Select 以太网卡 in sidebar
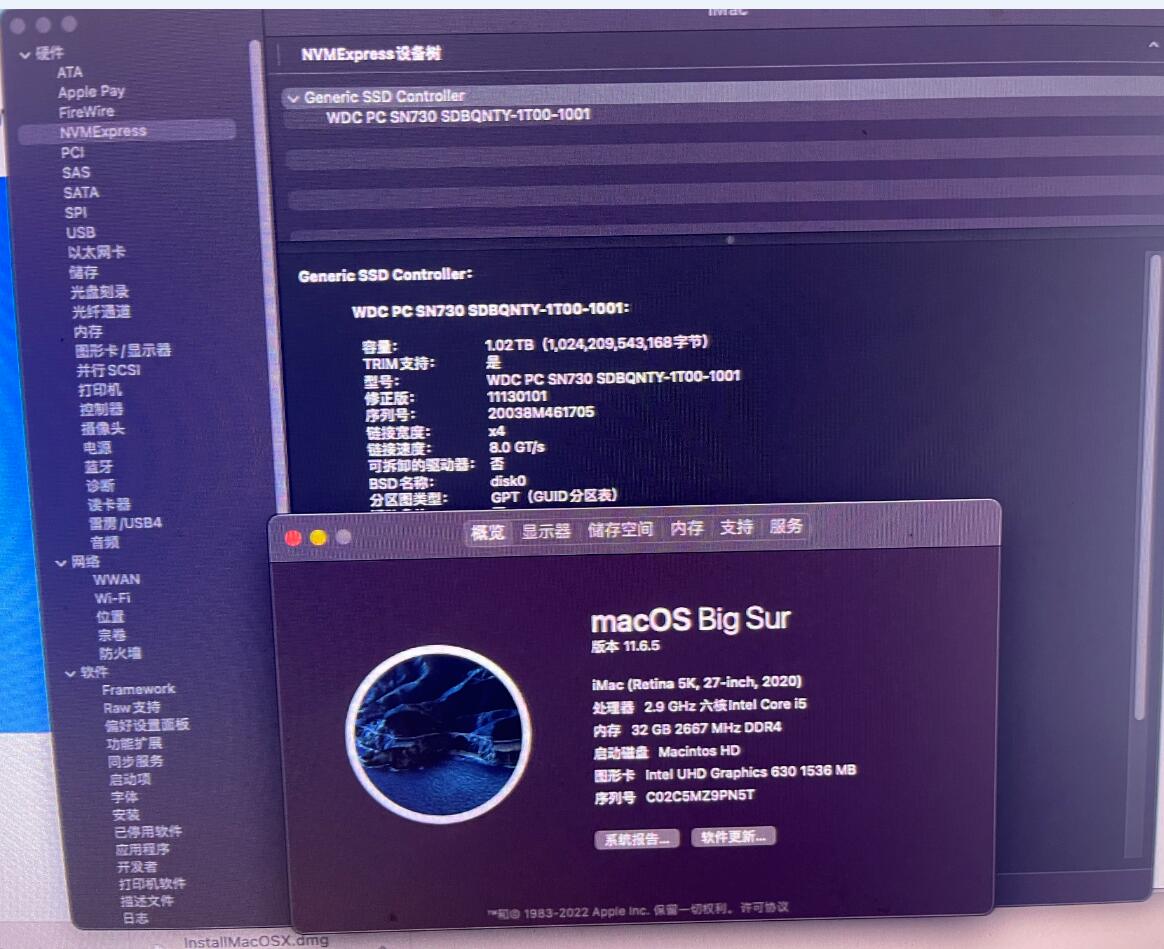Image resolution: width=1164 pixels, height=949 pixels. 97,252
